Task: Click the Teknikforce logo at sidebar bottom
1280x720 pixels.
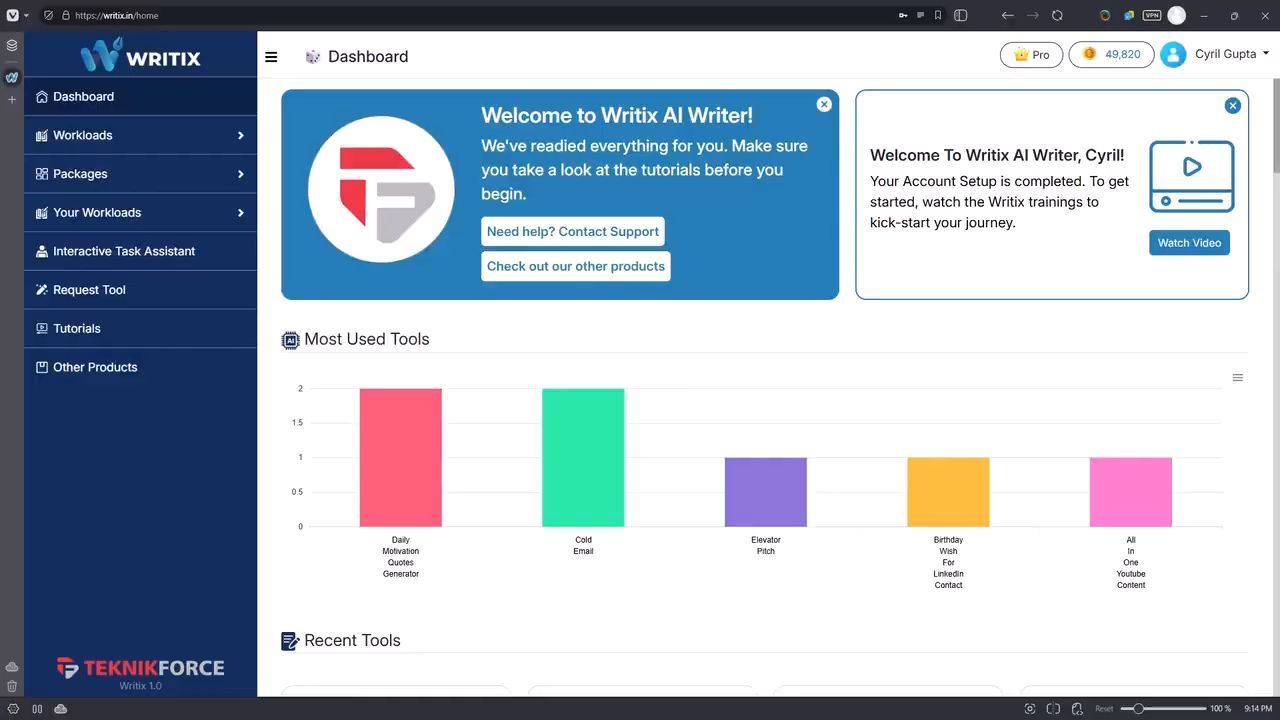Action: click(140, 668)
